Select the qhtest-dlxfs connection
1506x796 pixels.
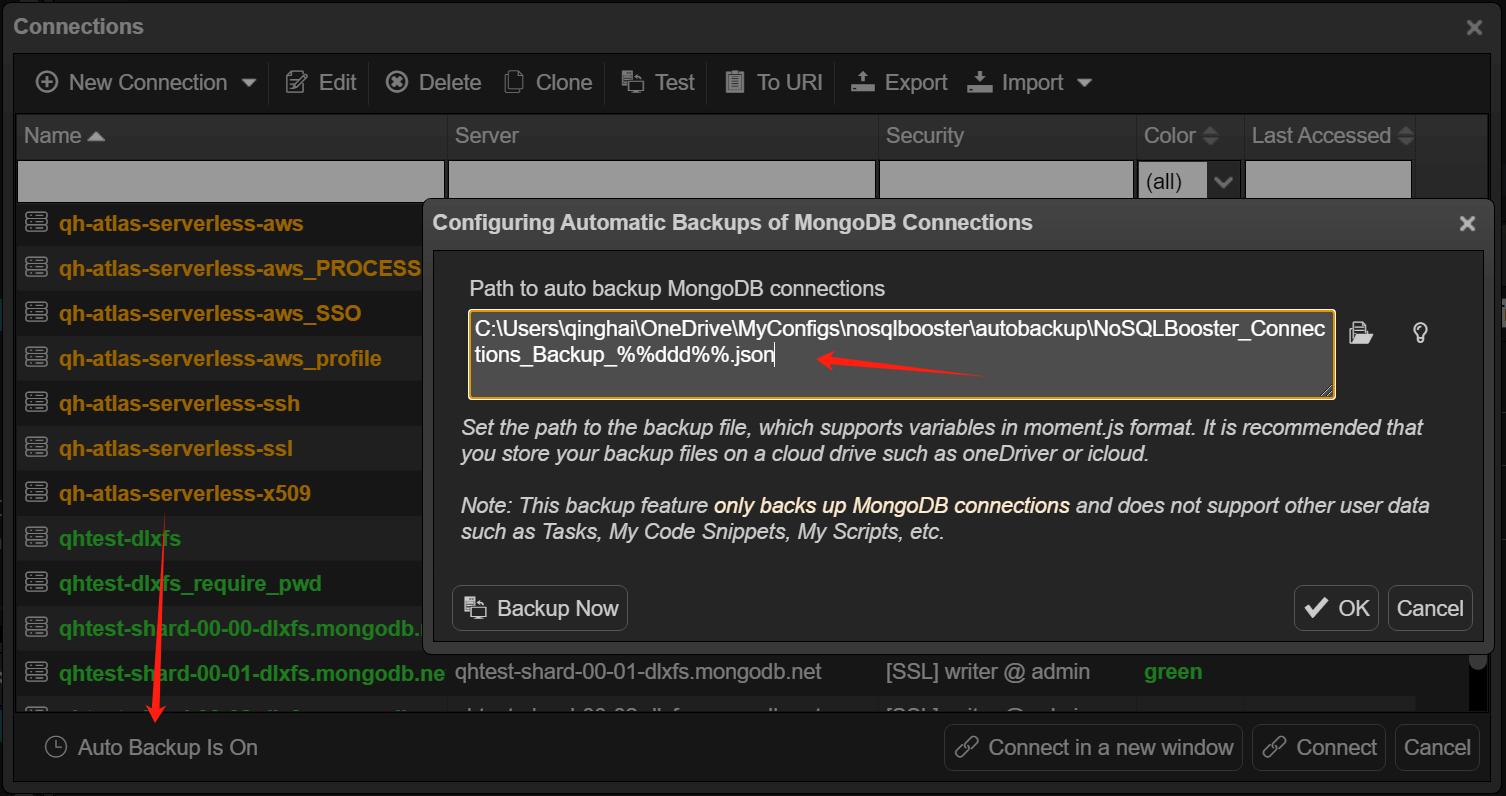coord(120,538)
